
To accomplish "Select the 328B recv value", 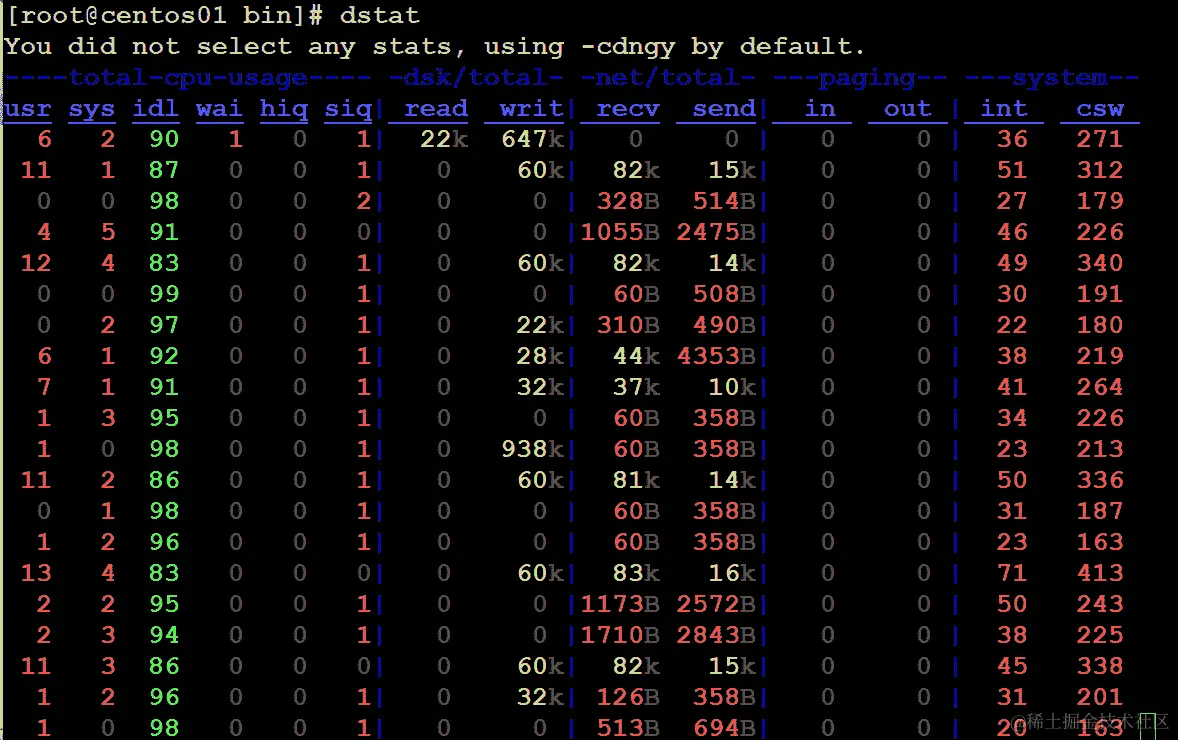I will point(628,201).
